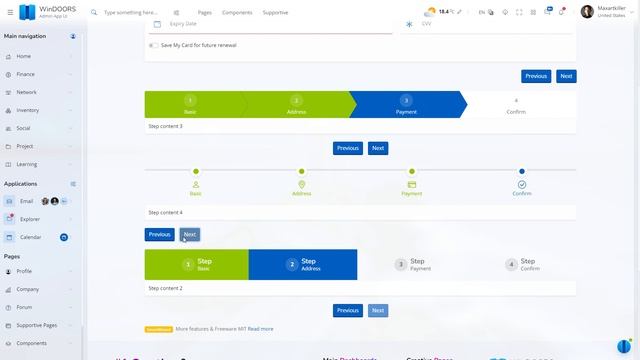
Task: Open the Read more link
Action: [260, 329]
